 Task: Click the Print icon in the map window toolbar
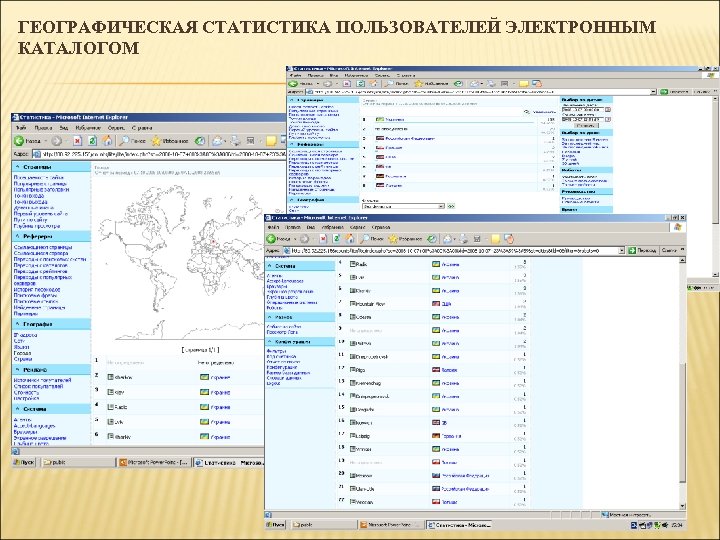[x=236, y=141]
